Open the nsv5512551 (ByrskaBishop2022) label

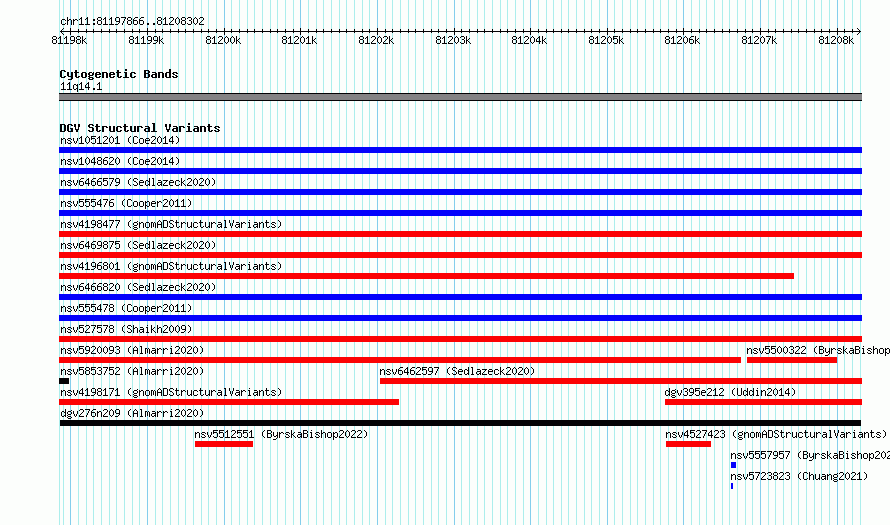point(281,434)
